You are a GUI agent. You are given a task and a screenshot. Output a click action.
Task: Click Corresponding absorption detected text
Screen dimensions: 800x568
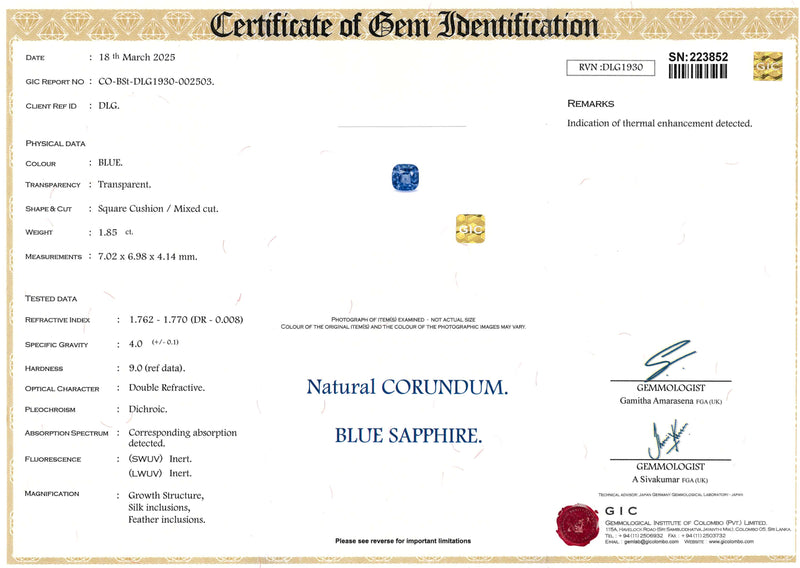click(x=183, y=438)
